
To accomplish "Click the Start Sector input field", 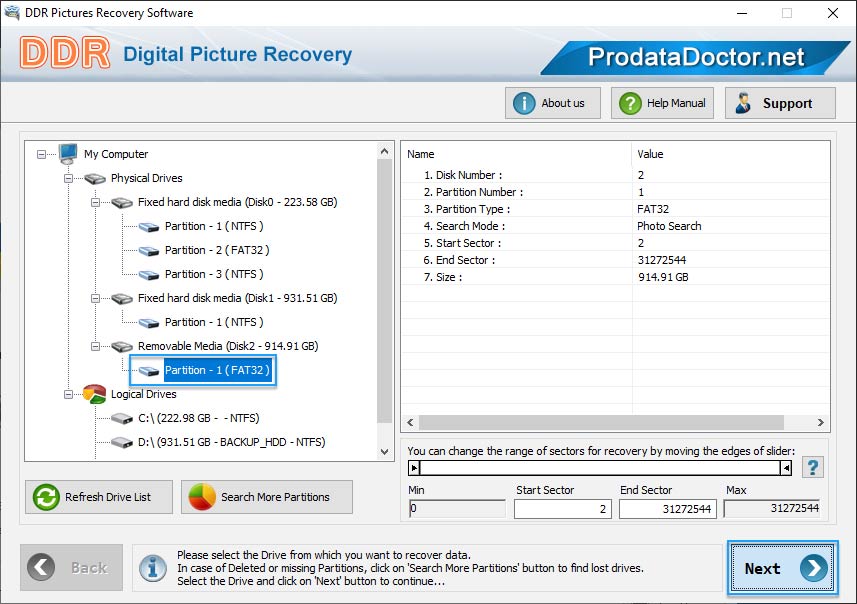I will 562,509.
